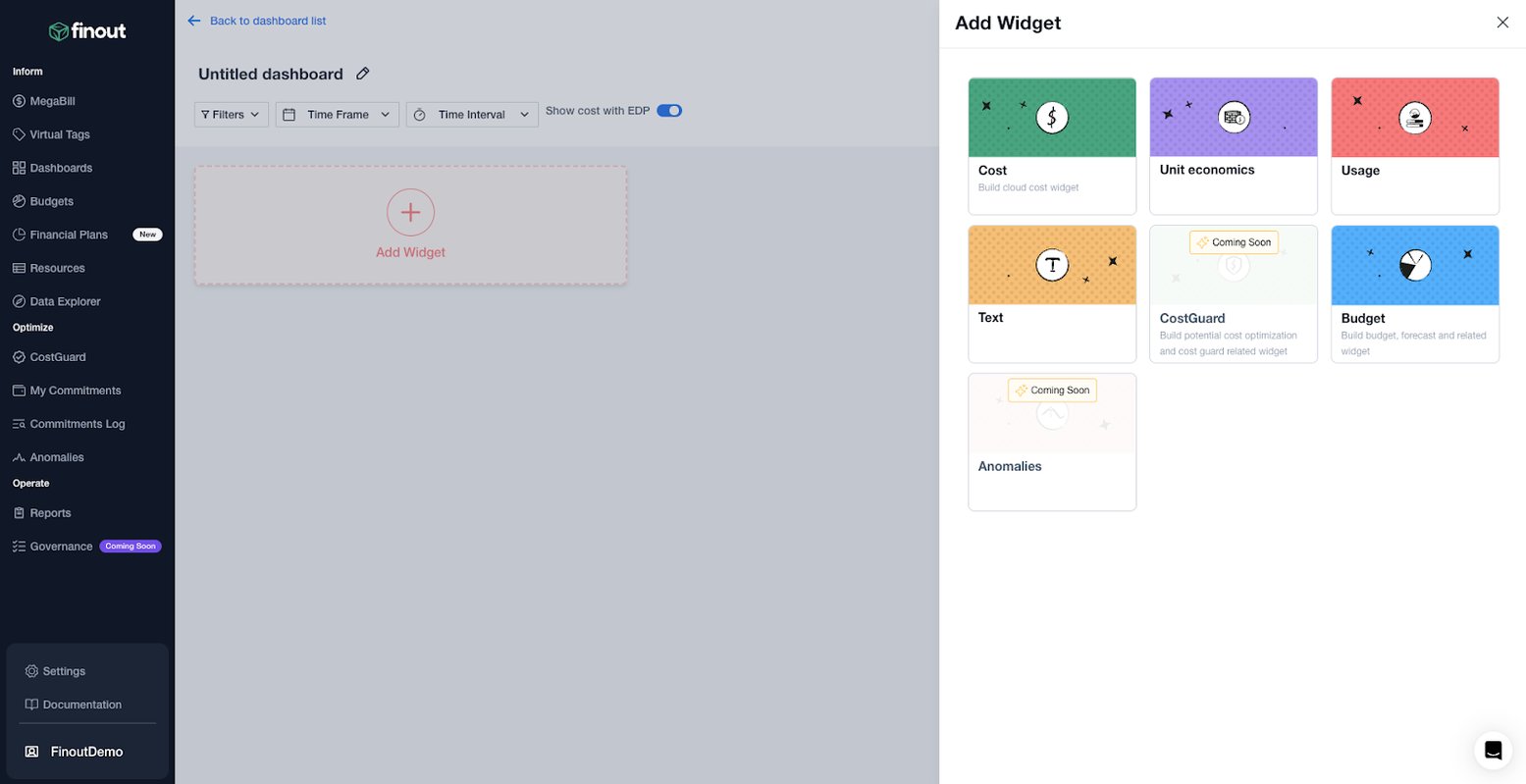Select the Usage widget card
This screenshot has width=1526, height=784.
[x=1415, y=146]
